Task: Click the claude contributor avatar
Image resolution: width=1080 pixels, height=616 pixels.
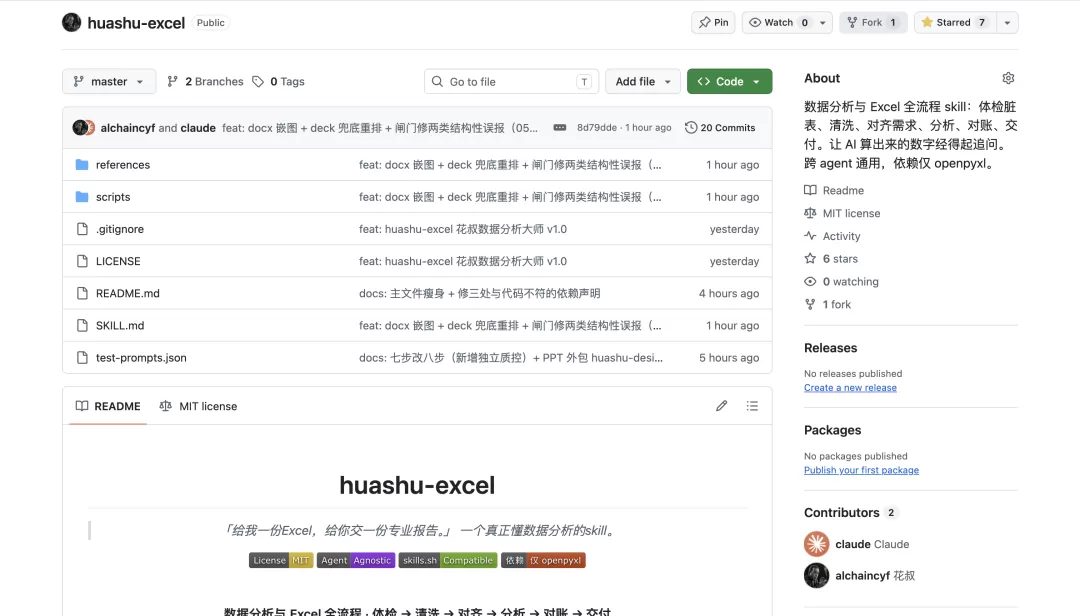Action: point(816,544)
